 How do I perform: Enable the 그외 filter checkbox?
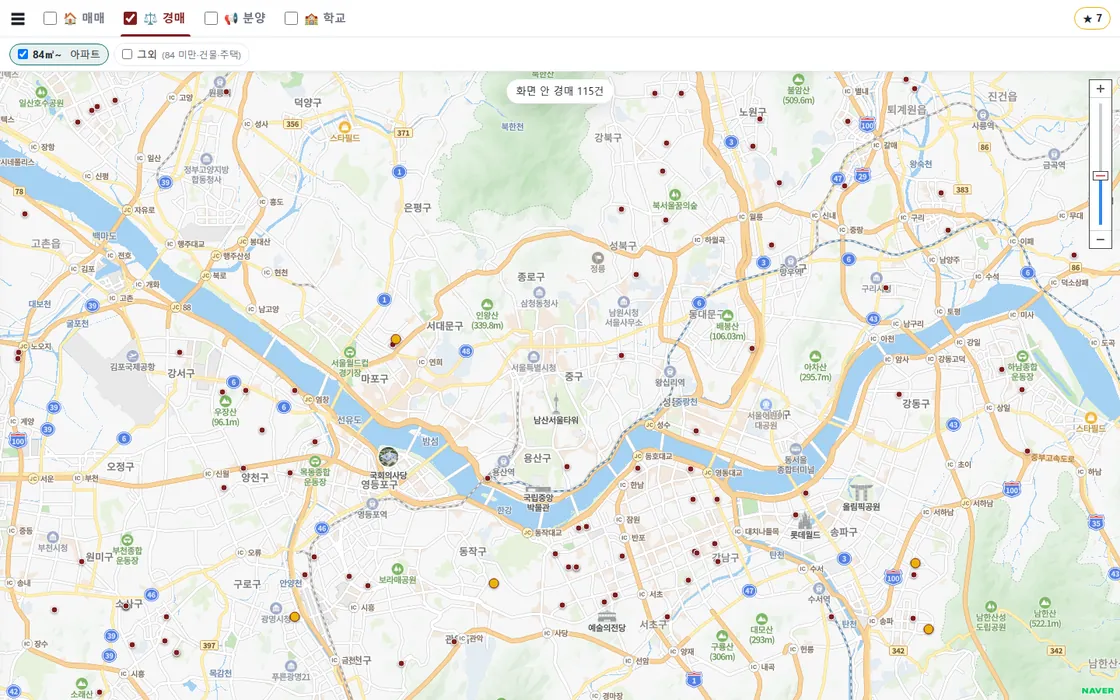tap(127, 54)
